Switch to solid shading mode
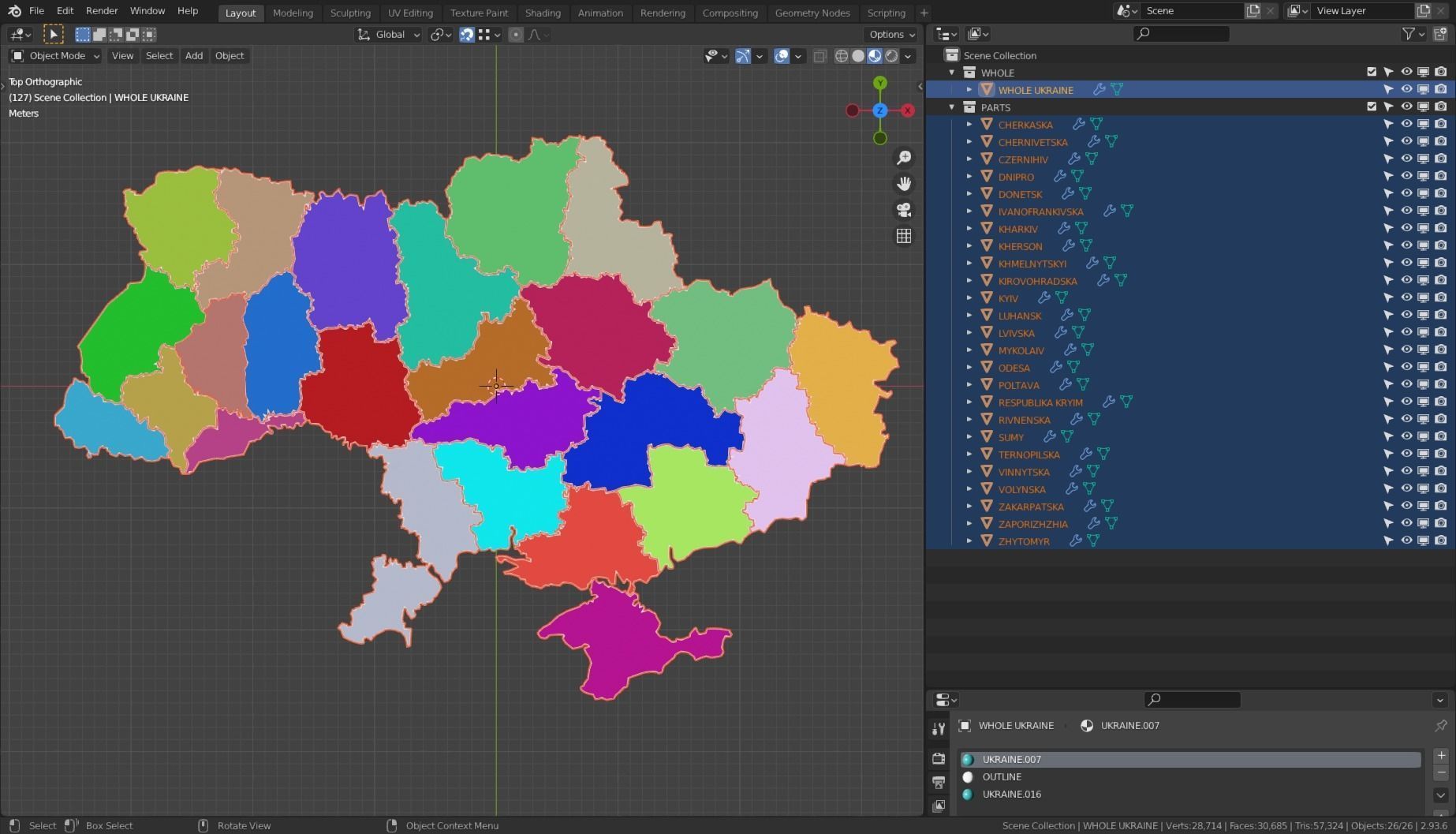The width and height of the screenshot is (1456, 834). point(858,56)
